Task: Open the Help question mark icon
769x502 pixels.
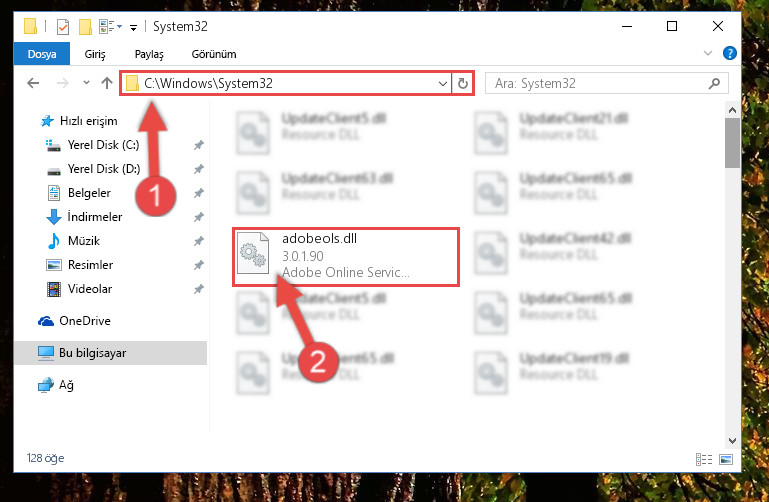Action: [730, 53]
